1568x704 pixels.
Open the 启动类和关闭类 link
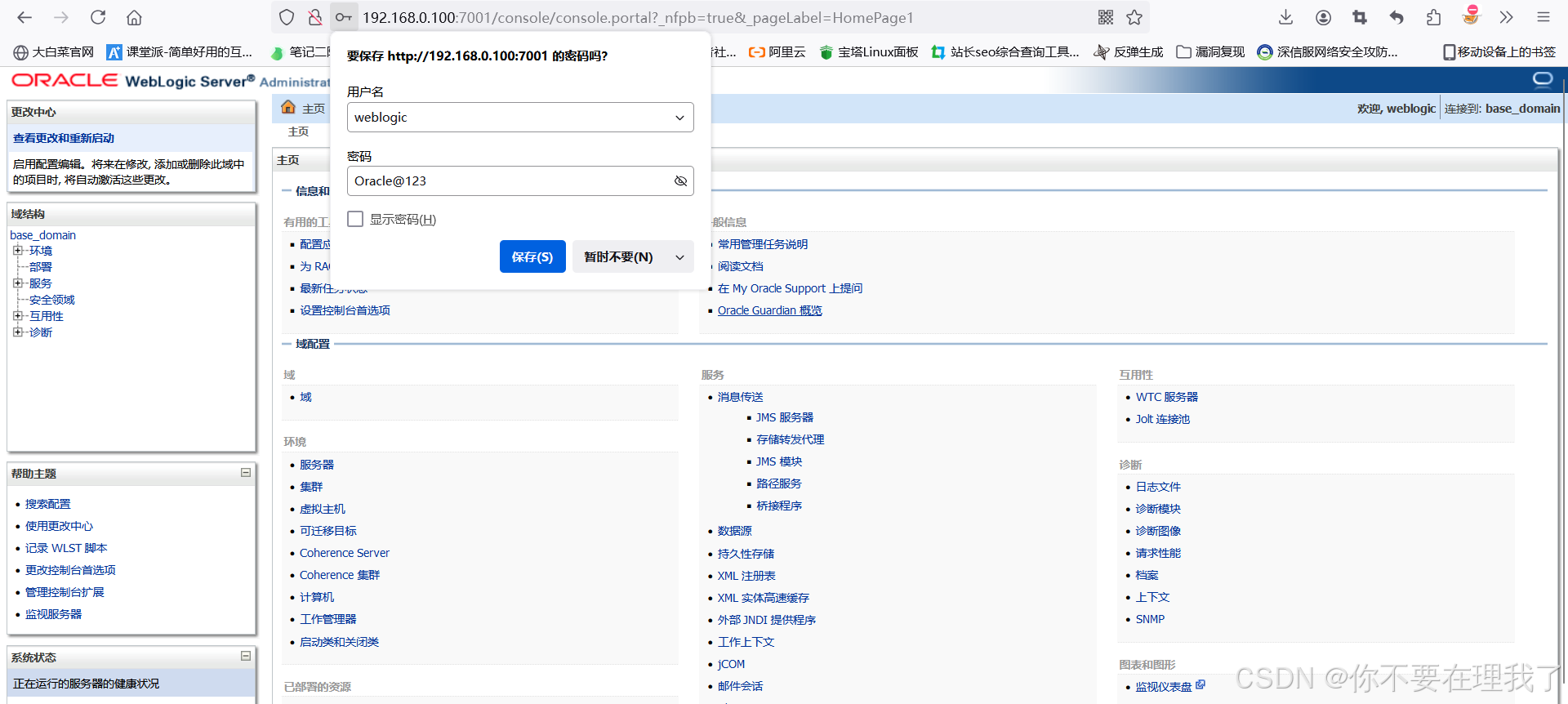(x=339, y=642)
